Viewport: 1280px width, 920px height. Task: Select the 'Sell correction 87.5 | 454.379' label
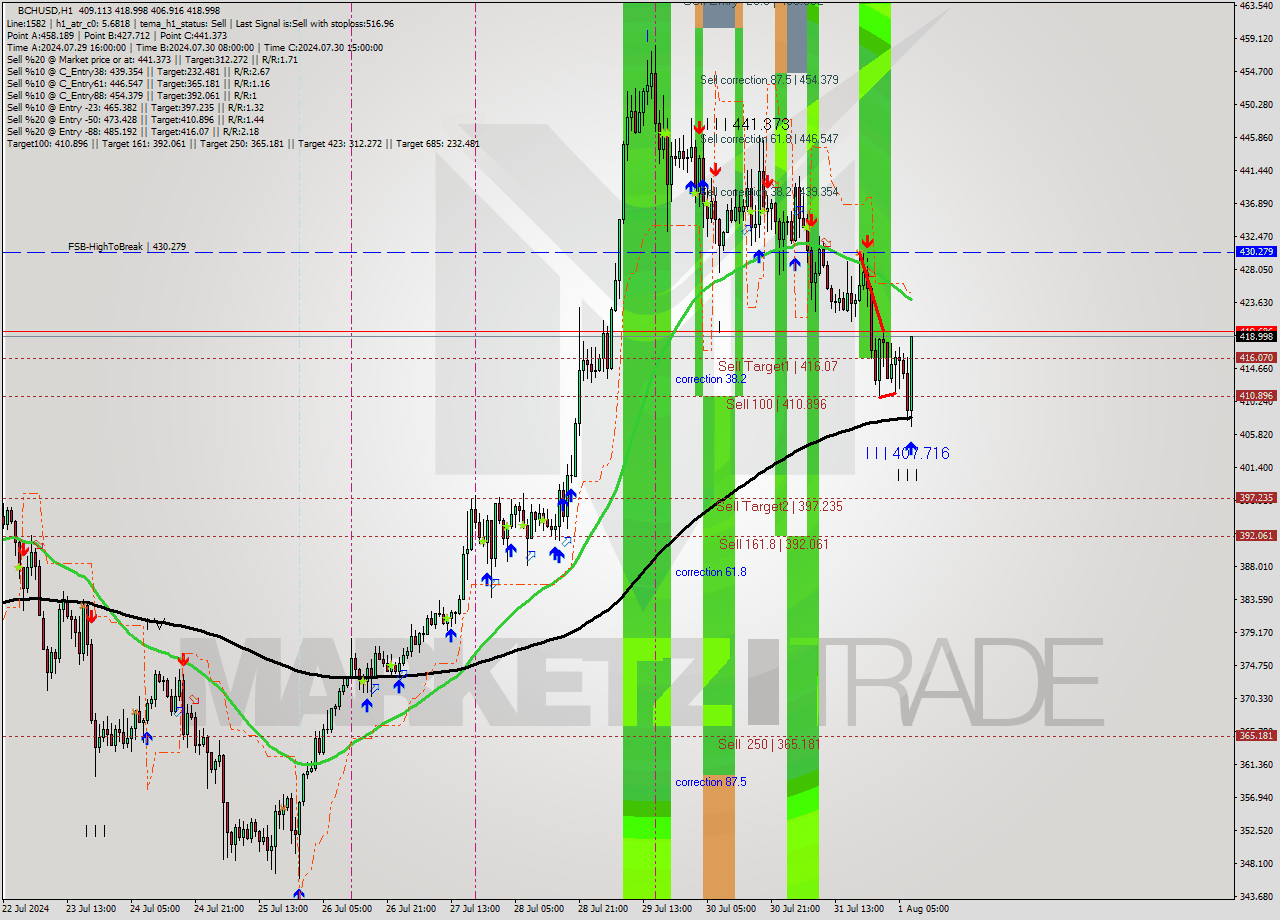pyautogui.click(x=770, y=80)
